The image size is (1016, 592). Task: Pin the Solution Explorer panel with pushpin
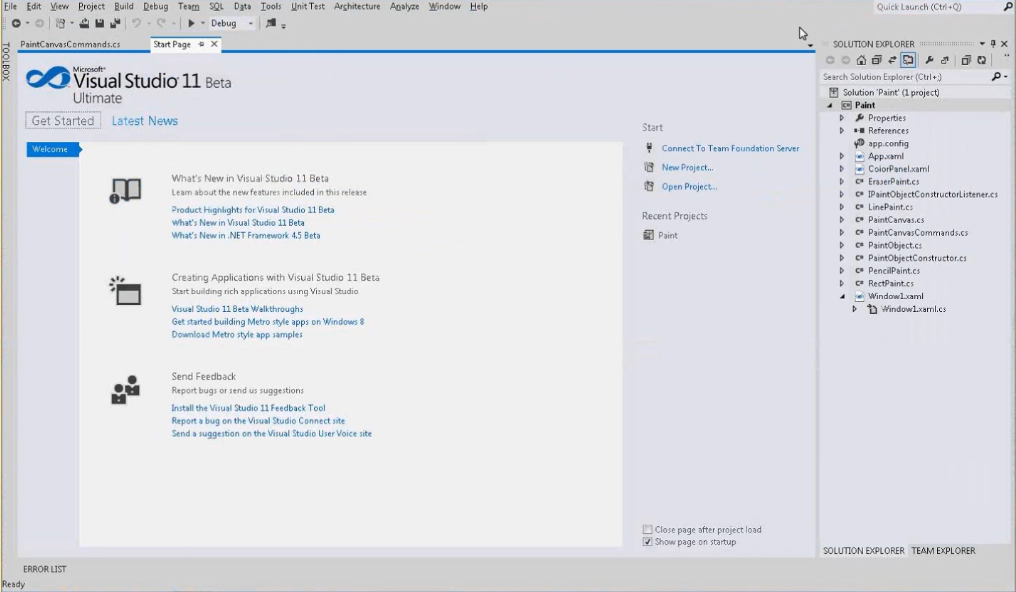(x=993, y=44)
